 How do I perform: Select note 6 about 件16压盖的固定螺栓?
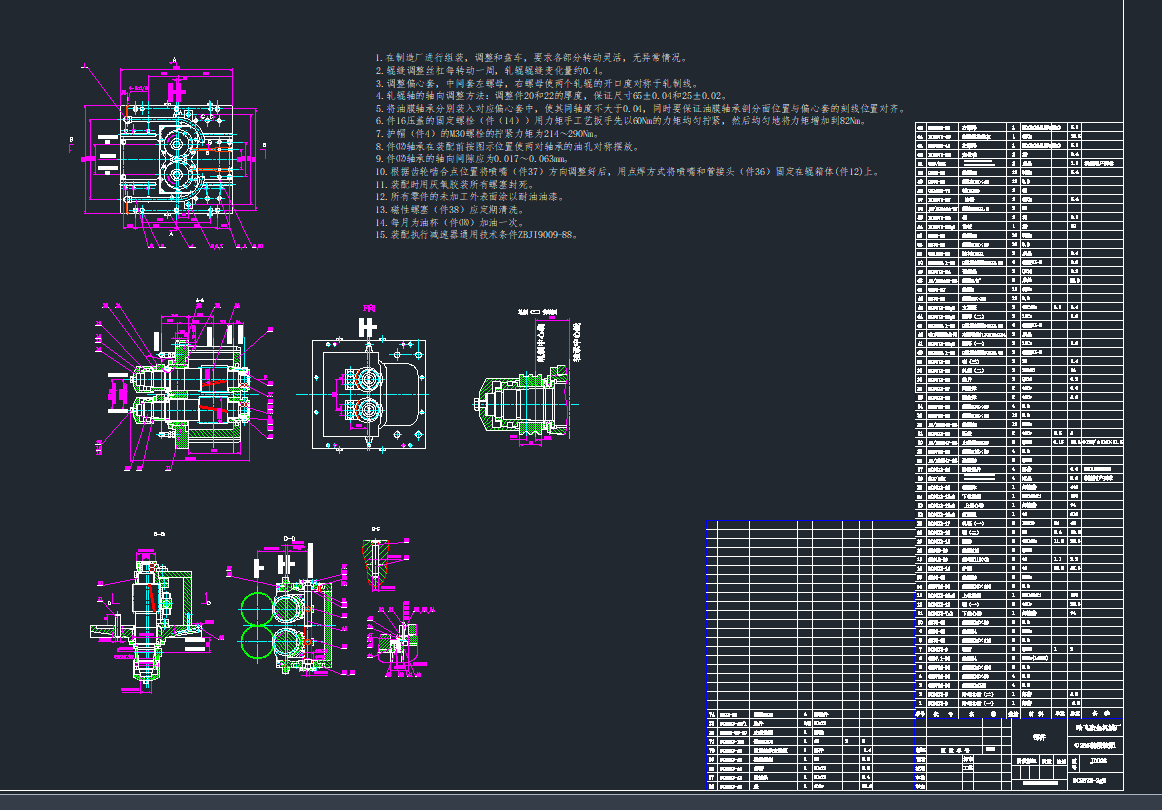[621, 121]
